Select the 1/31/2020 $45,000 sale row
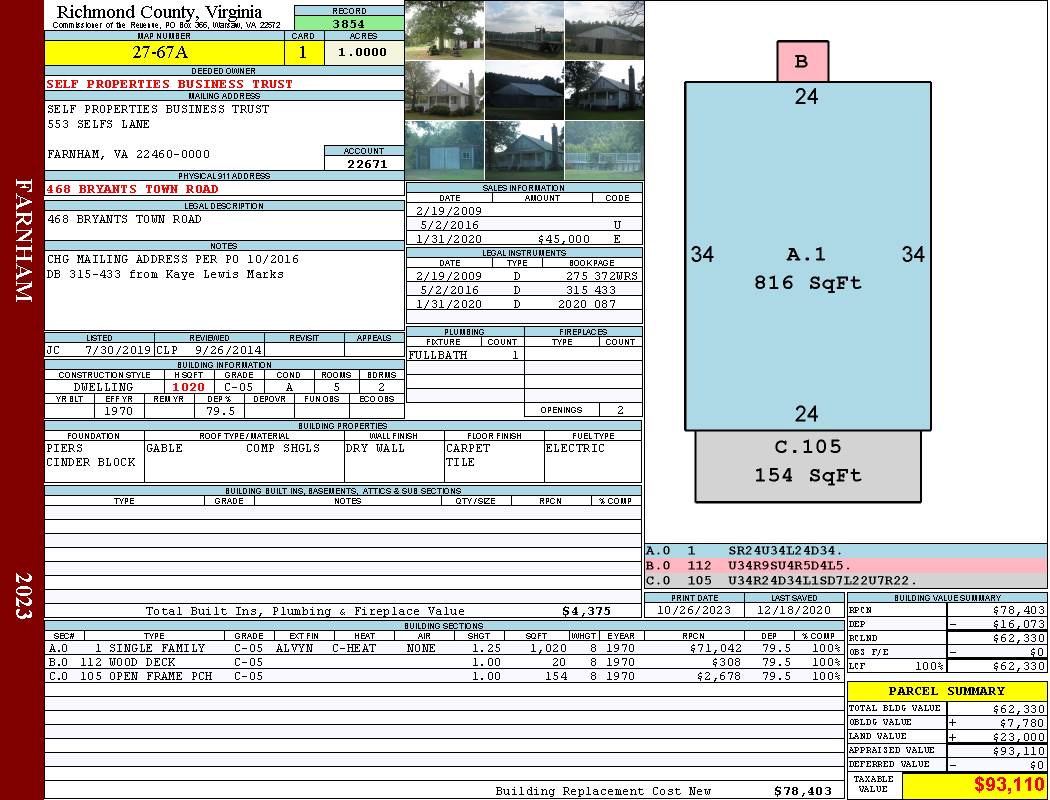Screen dimensions: 1050x800 click(x=523, y=240)
